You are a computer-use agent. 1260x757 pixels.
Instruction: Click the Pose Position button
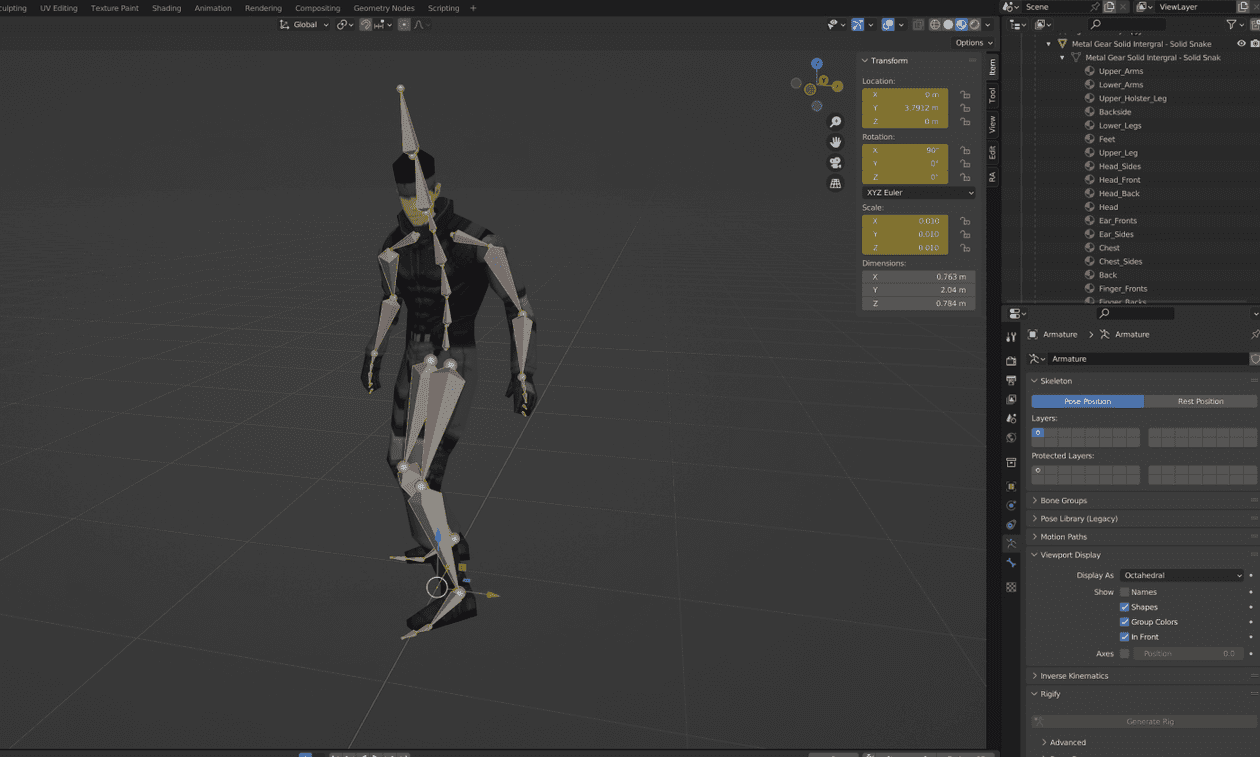1087,401
